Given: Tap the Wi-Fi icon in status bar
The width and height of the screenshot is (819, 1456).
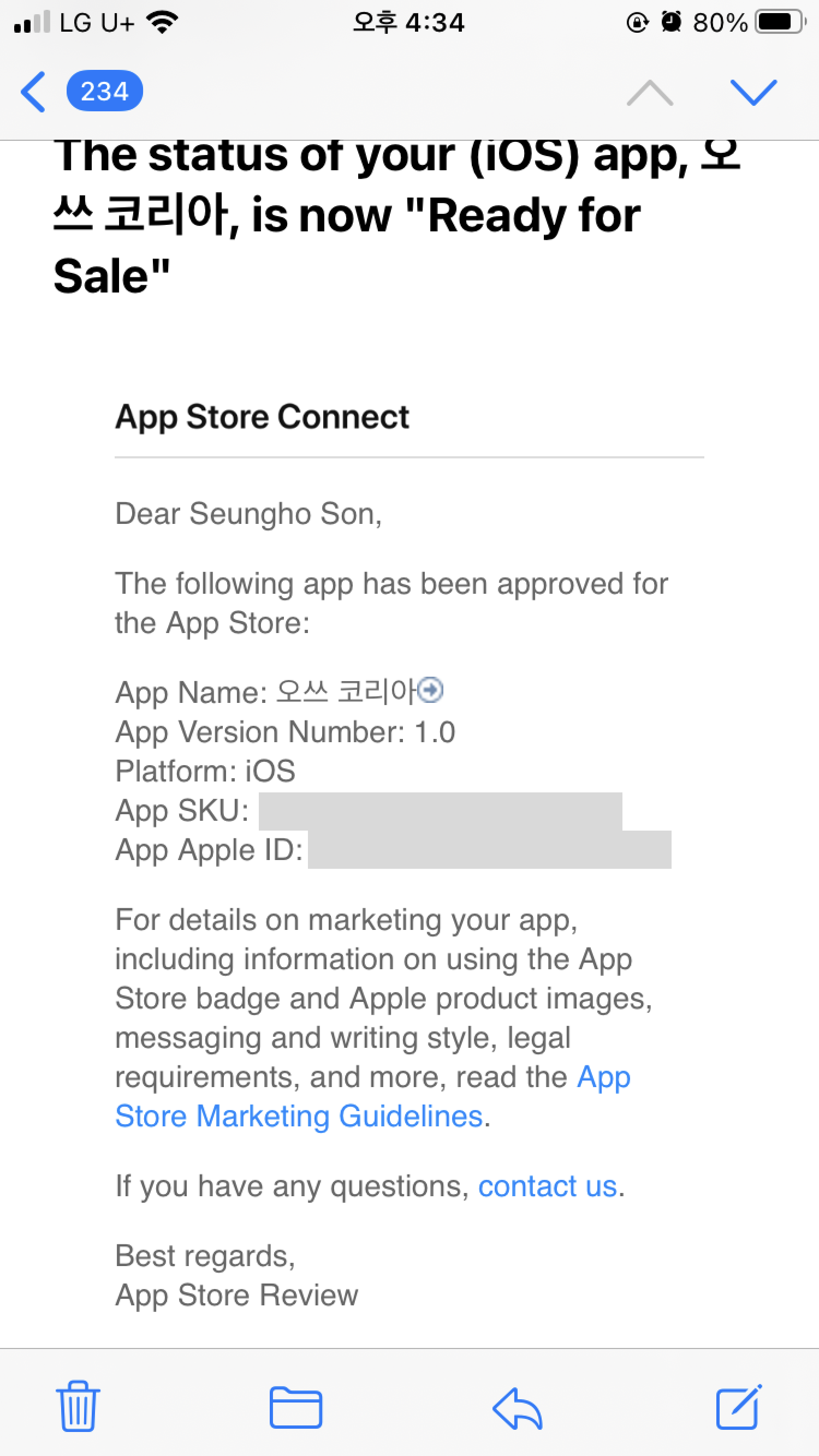Looking at the screenshot, I should pyautogui.click(x=162, y=22).
